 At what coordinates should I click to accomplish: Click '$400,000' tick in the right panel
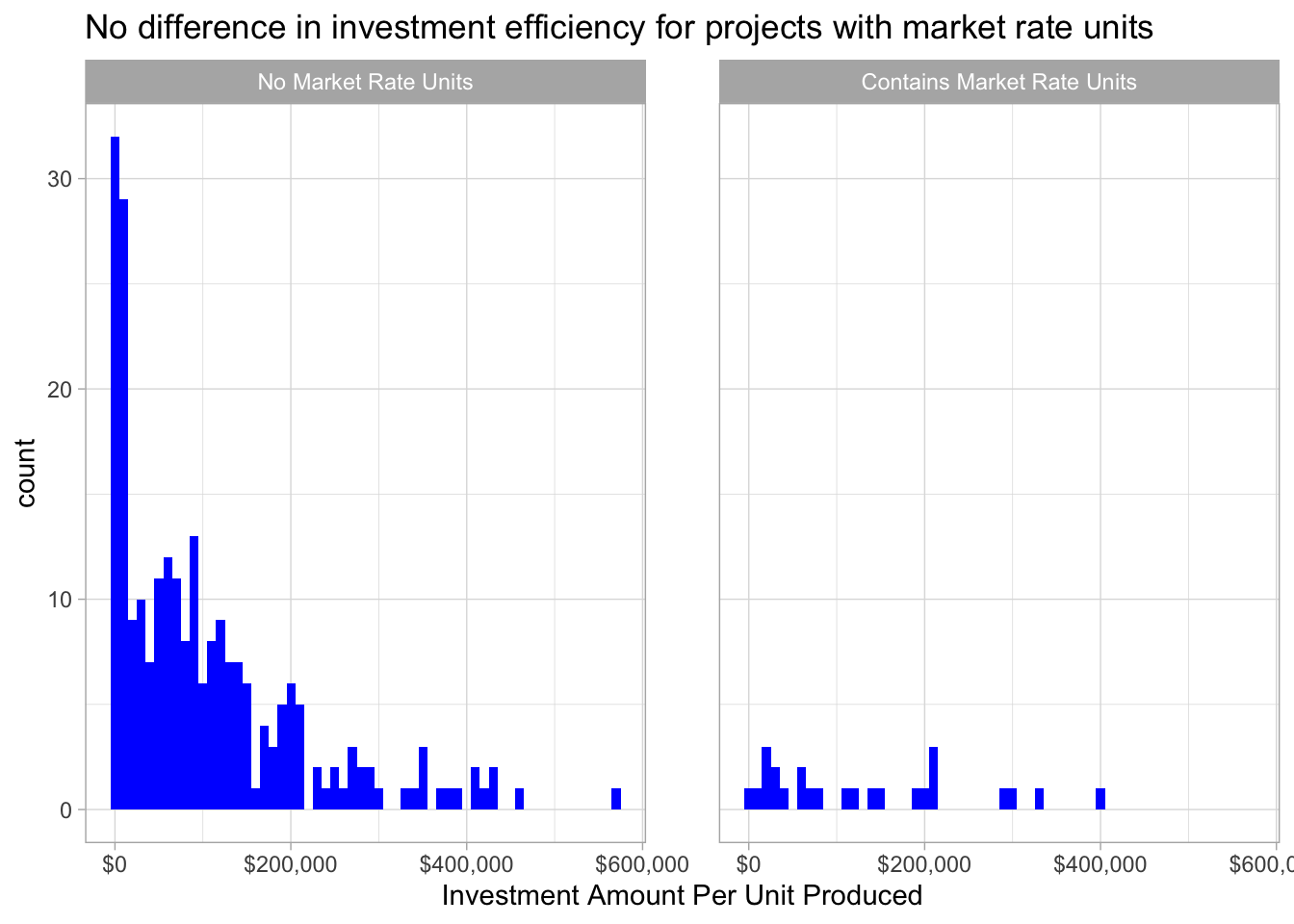coord(1100,864)
